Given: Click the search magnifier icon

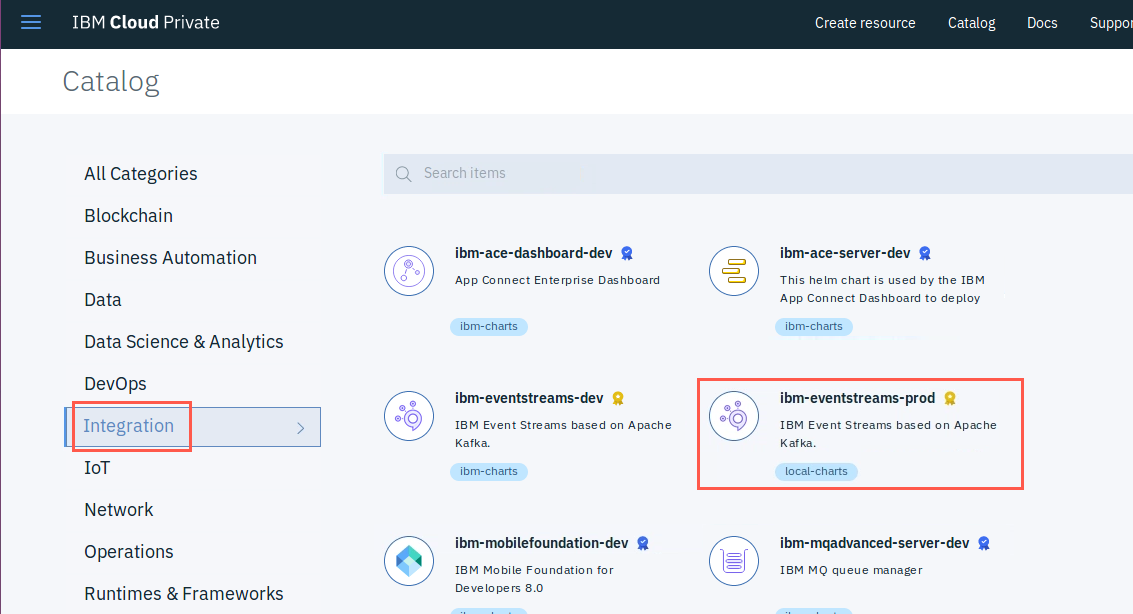Looking at the screenshot, I should tap(404, 174).
